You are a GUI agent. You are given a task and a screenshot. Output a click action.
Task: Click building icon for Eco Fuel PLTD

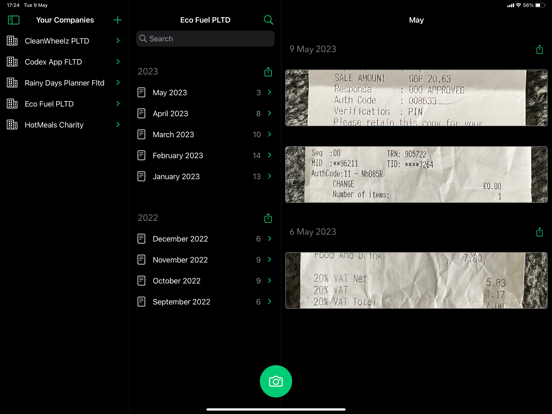pyautogui.click(x=12, y=104)
